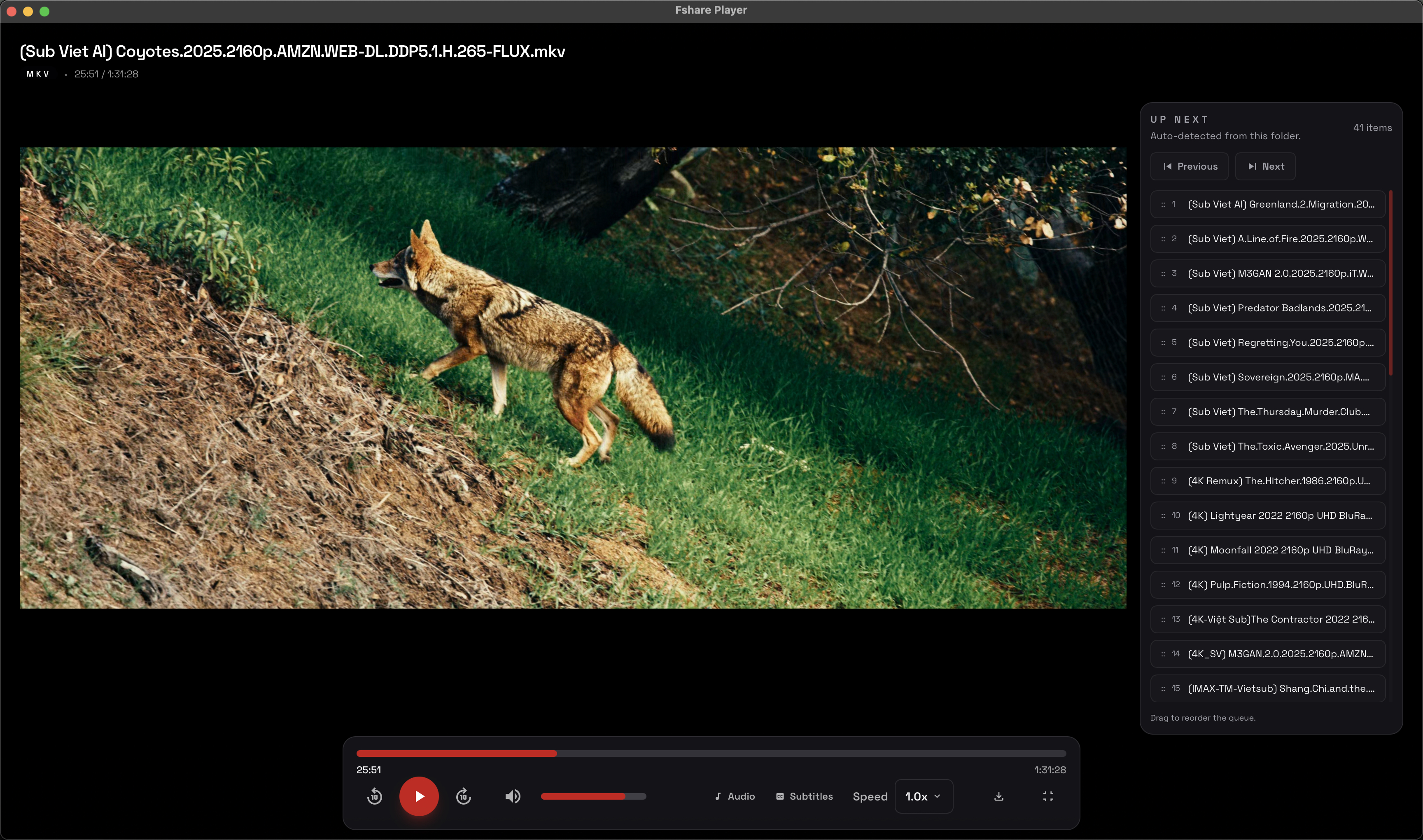This screenshot has width=1423, height=840.
Task: Open the Subtitles menu
Action: pyautogui.click(x=804, y=796)
